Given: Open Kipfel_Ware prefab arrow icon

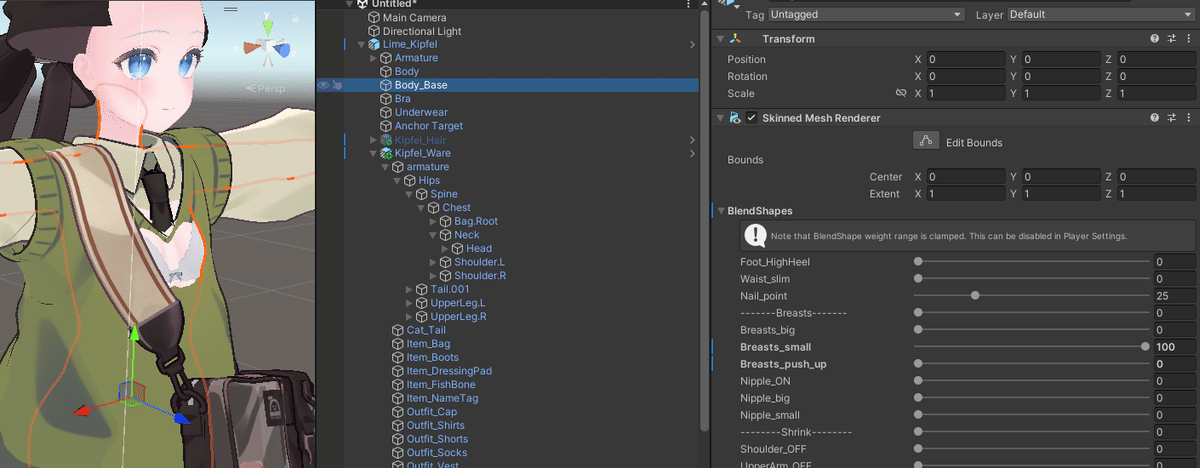Looking at the screenshot, I should click(692, 153).
